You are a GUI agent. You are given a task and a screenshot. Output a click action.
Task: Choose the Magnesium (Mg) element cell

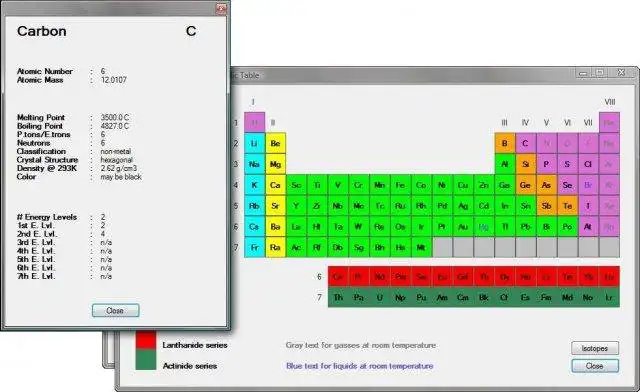275,164
